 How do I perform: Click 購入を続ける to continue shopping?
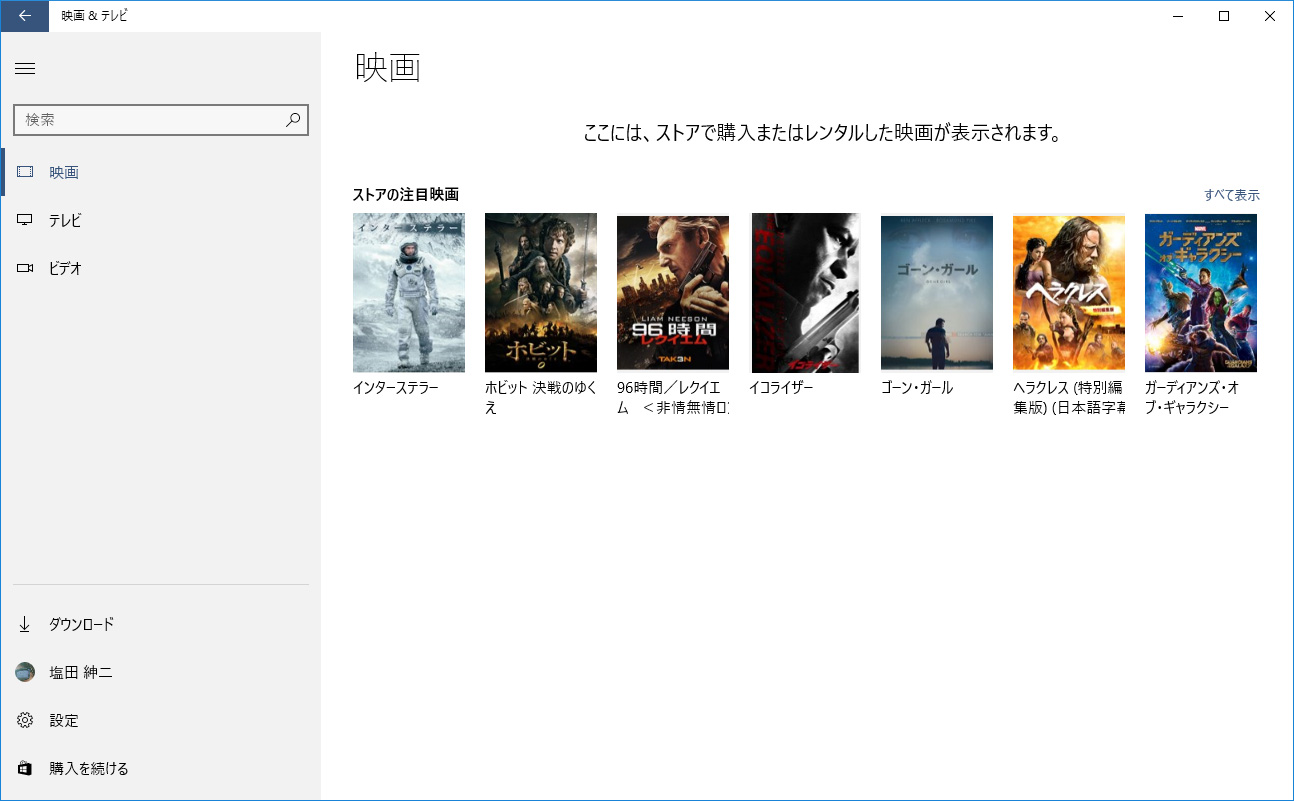coord(161,768)
